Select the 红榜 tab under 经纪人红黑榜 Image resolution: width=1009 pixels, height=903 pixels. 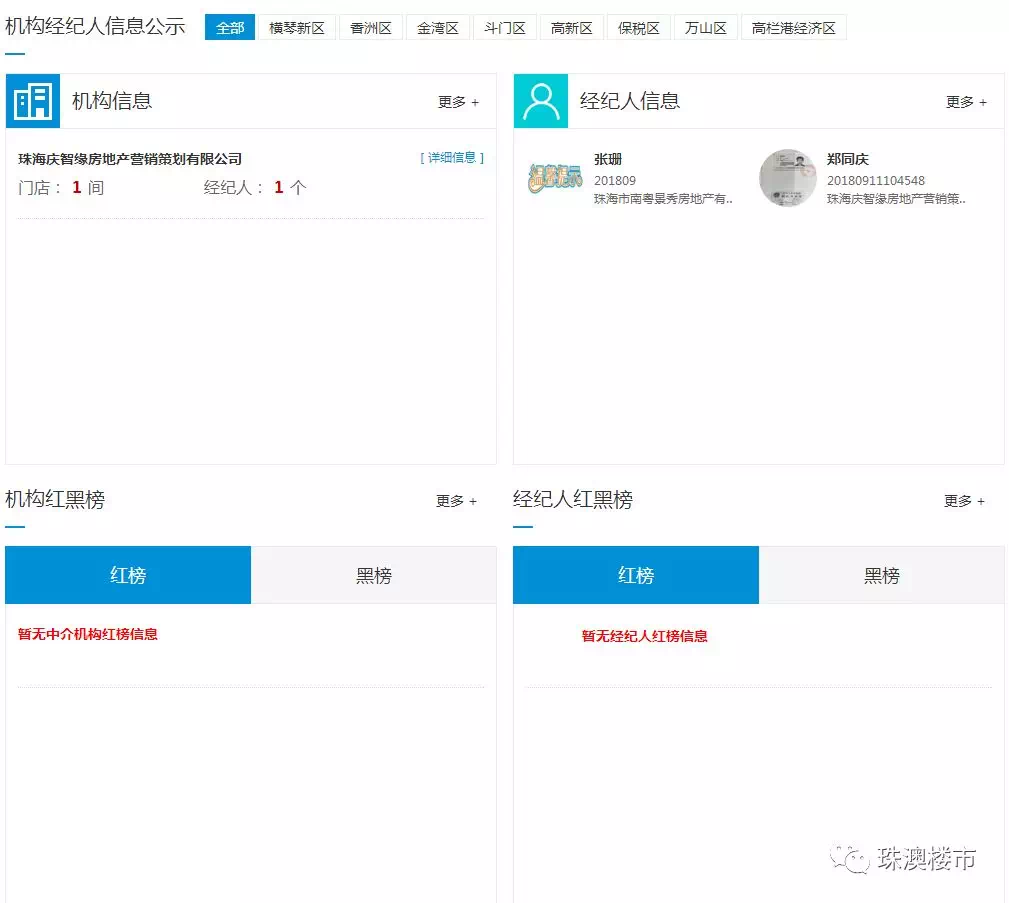pyautogui.click(x=636, y=576)
